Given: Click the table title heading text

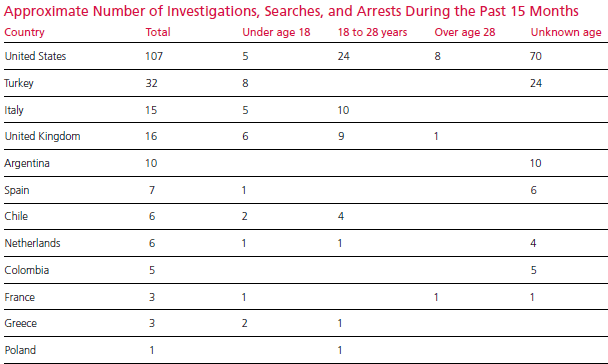Looking at the screenshot, I should point(291,11).
